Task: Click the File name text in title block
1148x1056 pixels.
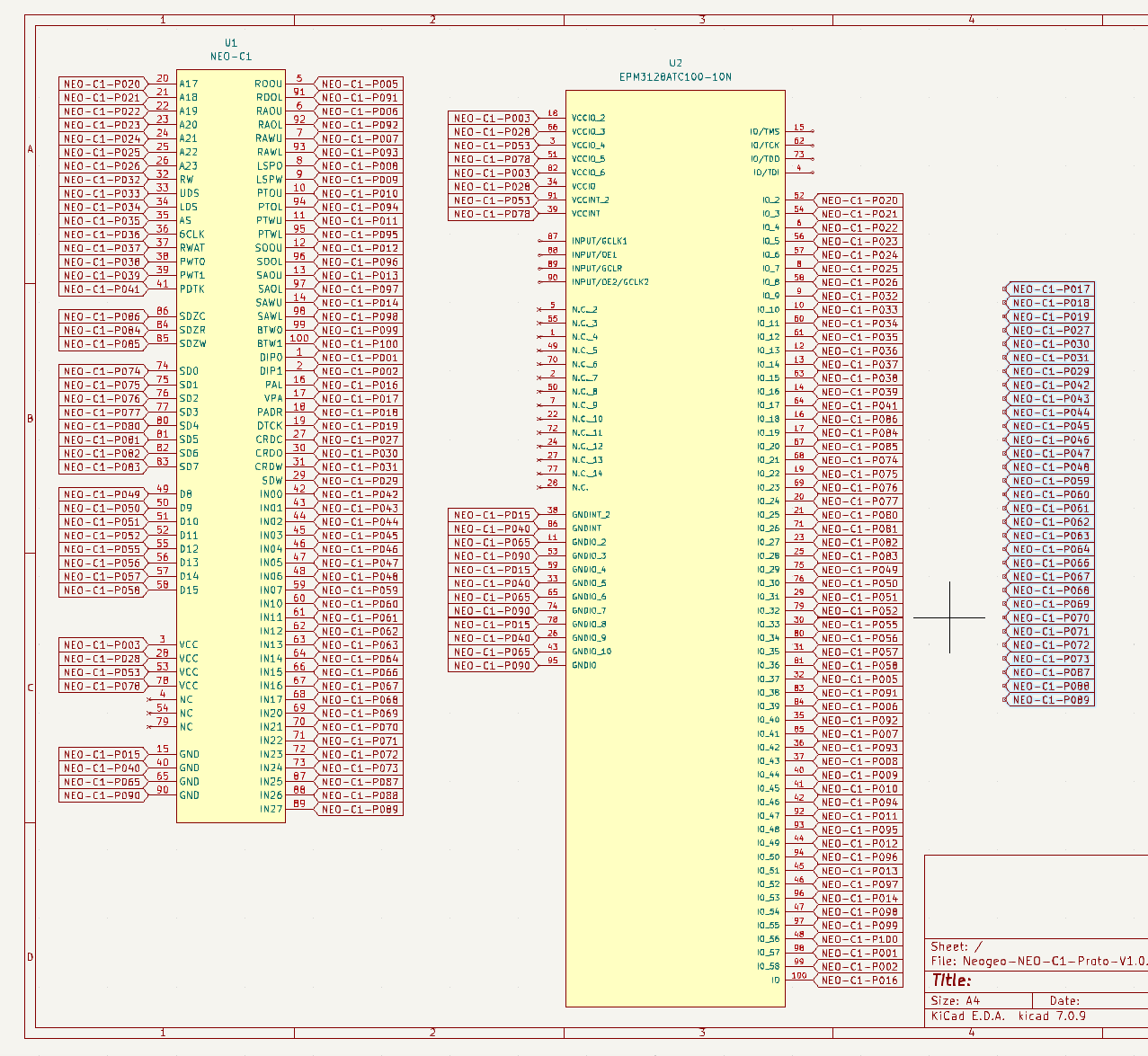Action: coord(1039,961)
